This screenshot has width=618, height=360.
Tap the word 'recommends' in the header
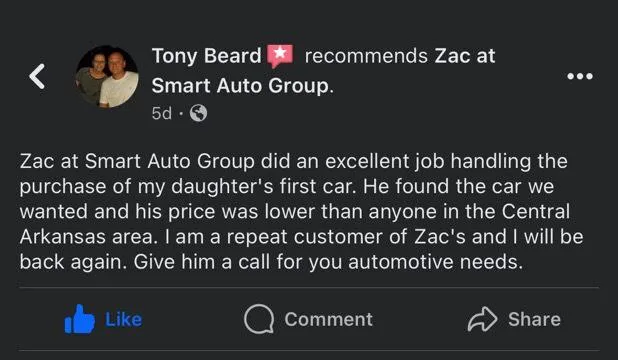366,56
